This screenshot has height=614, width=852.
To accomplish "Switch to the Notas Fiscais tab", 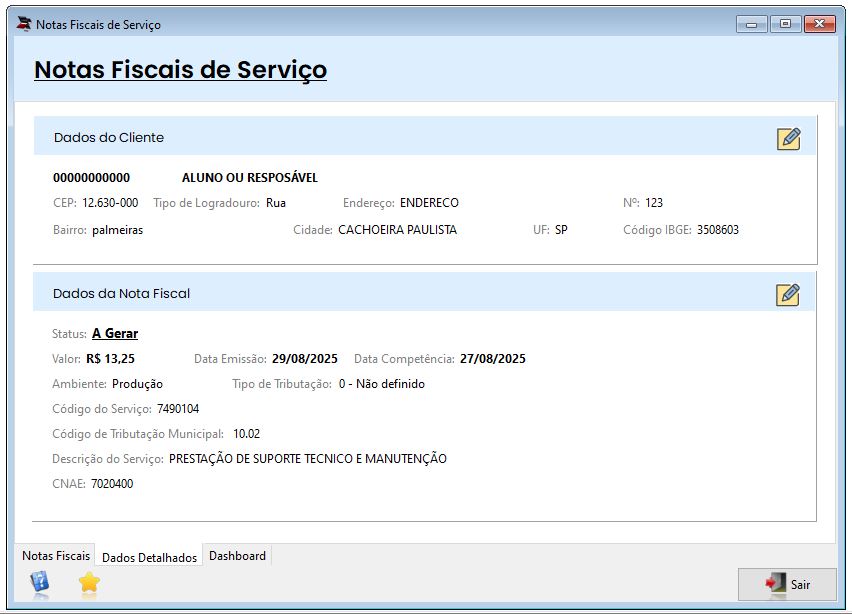I will tap(56, 556).
